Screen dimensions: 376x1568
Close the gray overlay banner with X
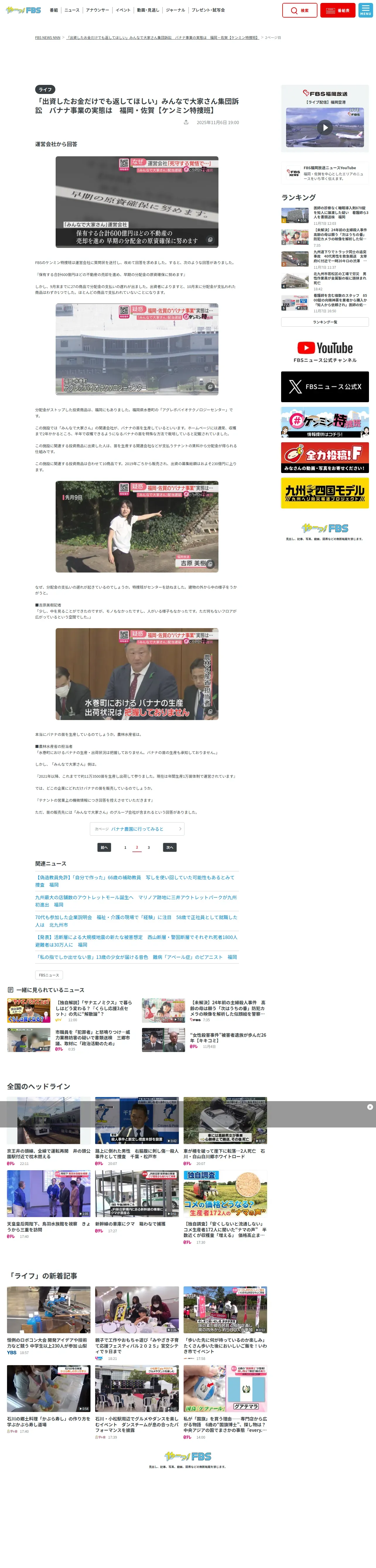(x=370, y=1107)
